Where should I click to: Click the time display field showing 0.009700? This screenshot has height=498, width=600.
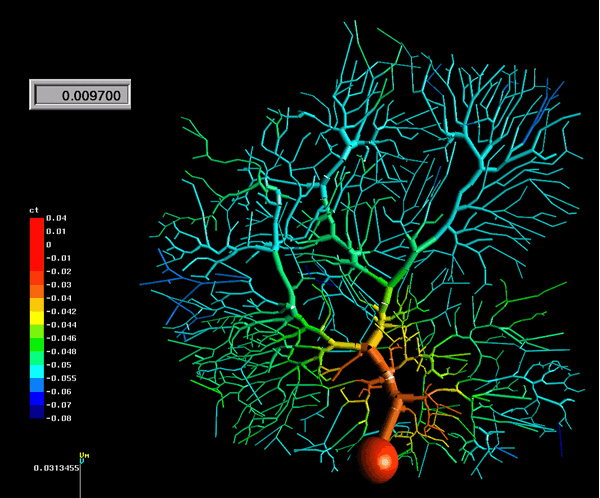80,95
